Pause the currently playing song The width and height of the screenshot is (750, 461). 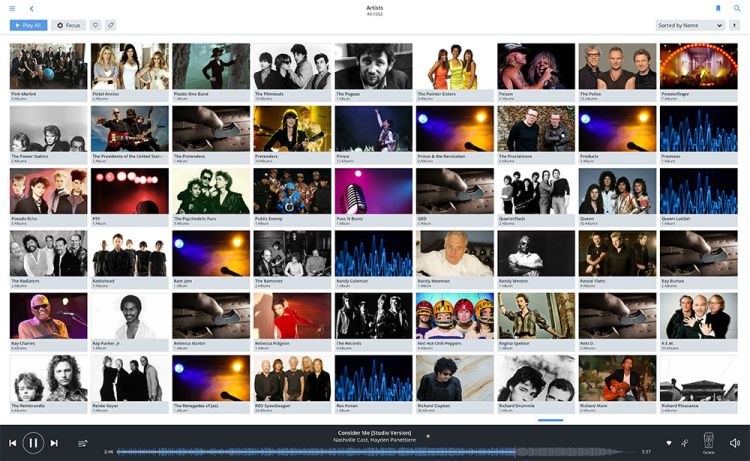click(x=33, y=443)
